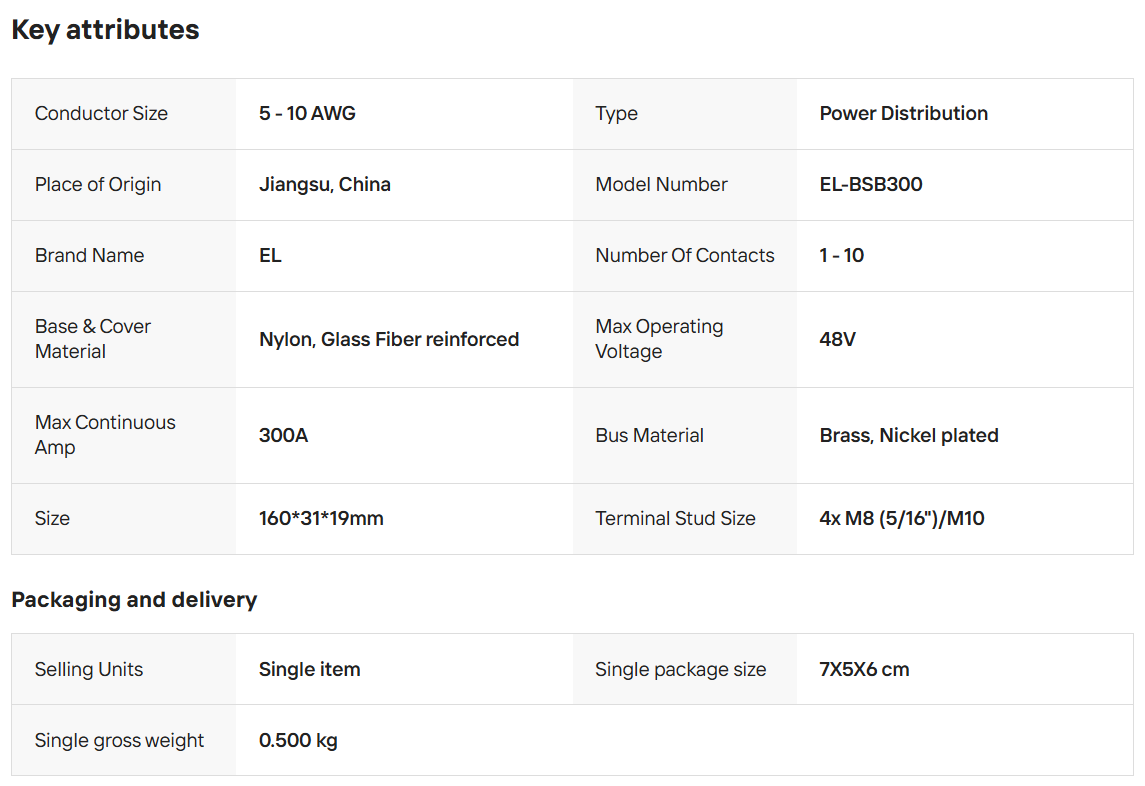The image size is (1145, 786).
Task: Click Brass, Nickel plated bus material
Action: point(908,436)
